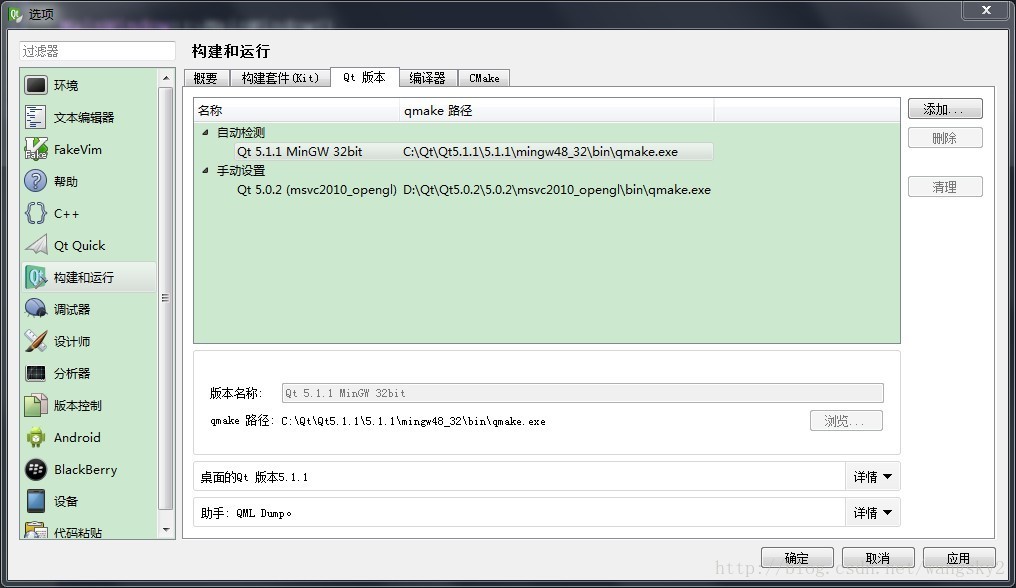Screen dimensions: 1016x588
Task: Select the 设计师 designer icon
Action: 36,341
